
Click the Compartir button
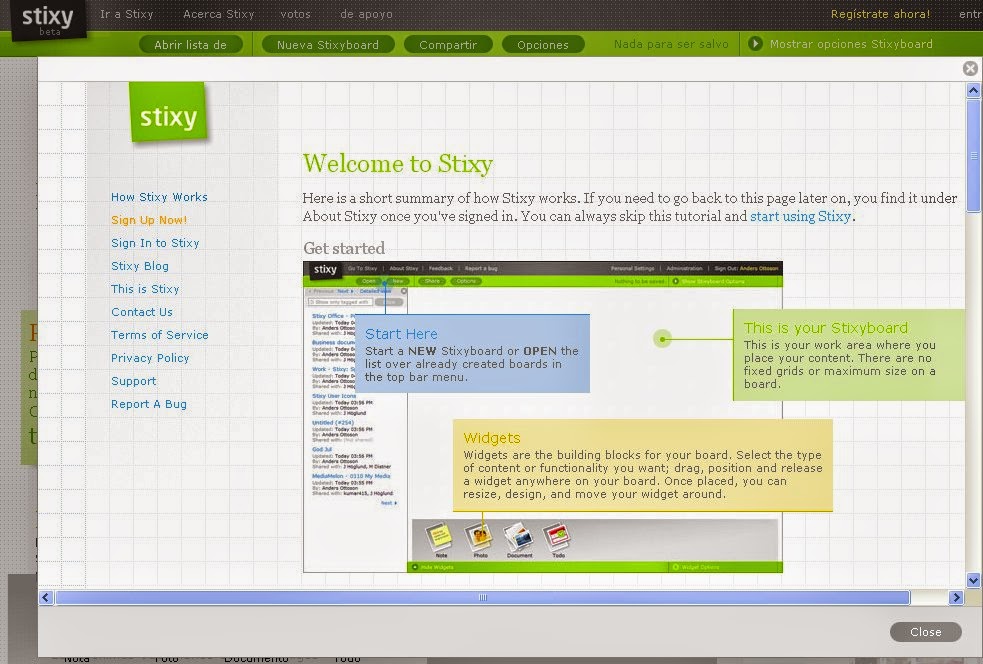pos(448,45)
